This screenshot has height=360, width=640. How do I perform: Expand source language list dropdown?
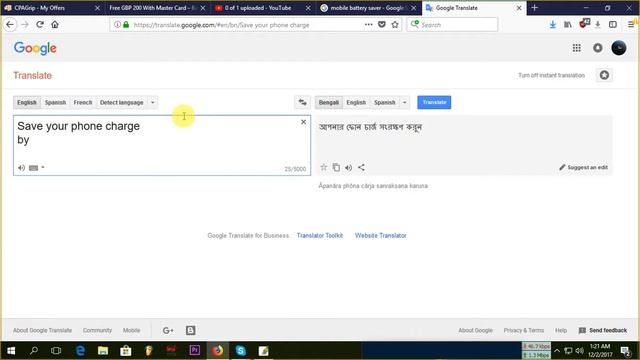coord(153,102)
